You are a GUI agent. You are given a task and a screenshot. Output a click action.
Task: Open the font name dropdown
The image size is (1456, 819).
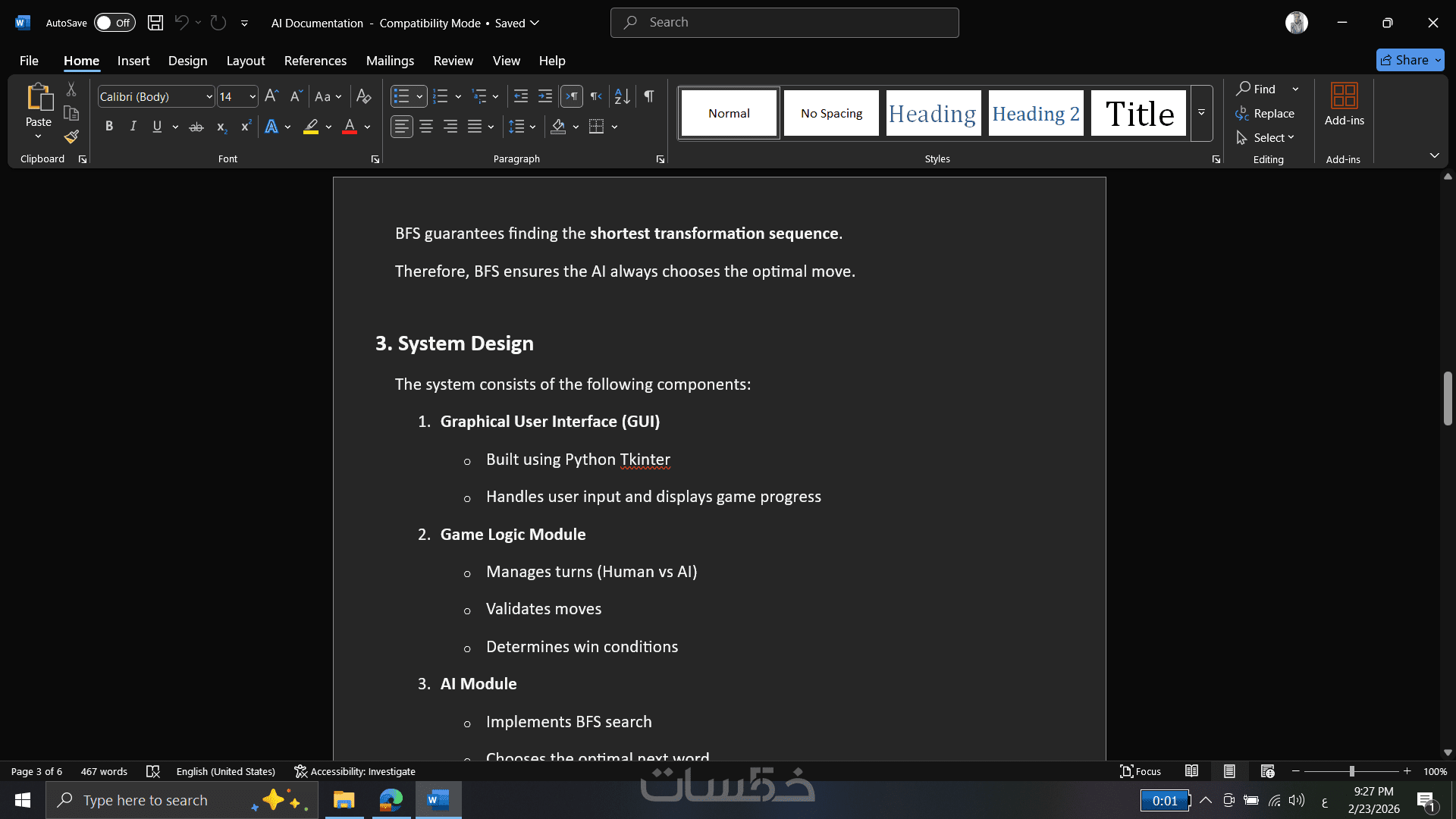tap(209, 97)
